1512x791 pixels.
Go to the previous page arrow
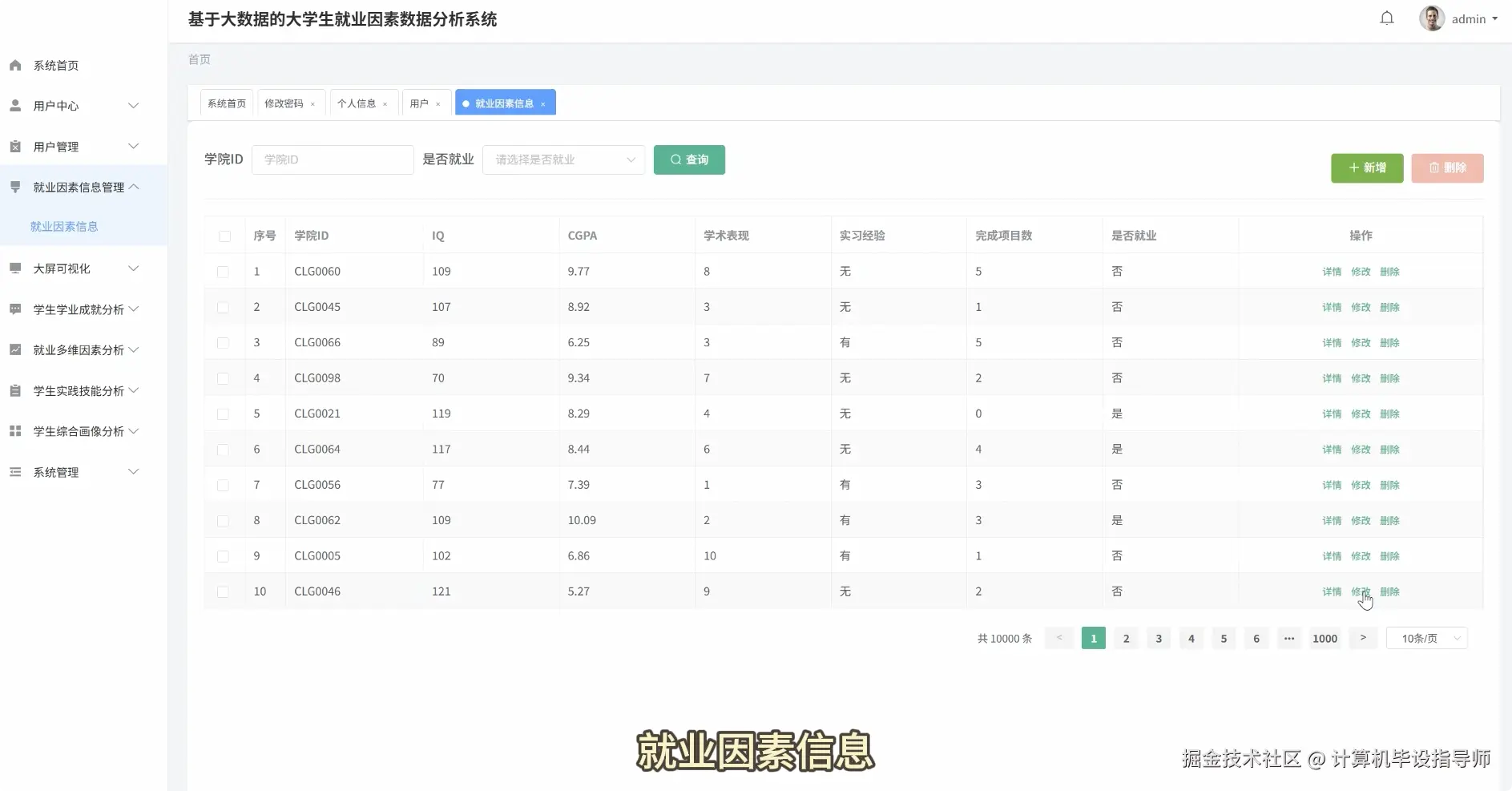click(1059, 638)
